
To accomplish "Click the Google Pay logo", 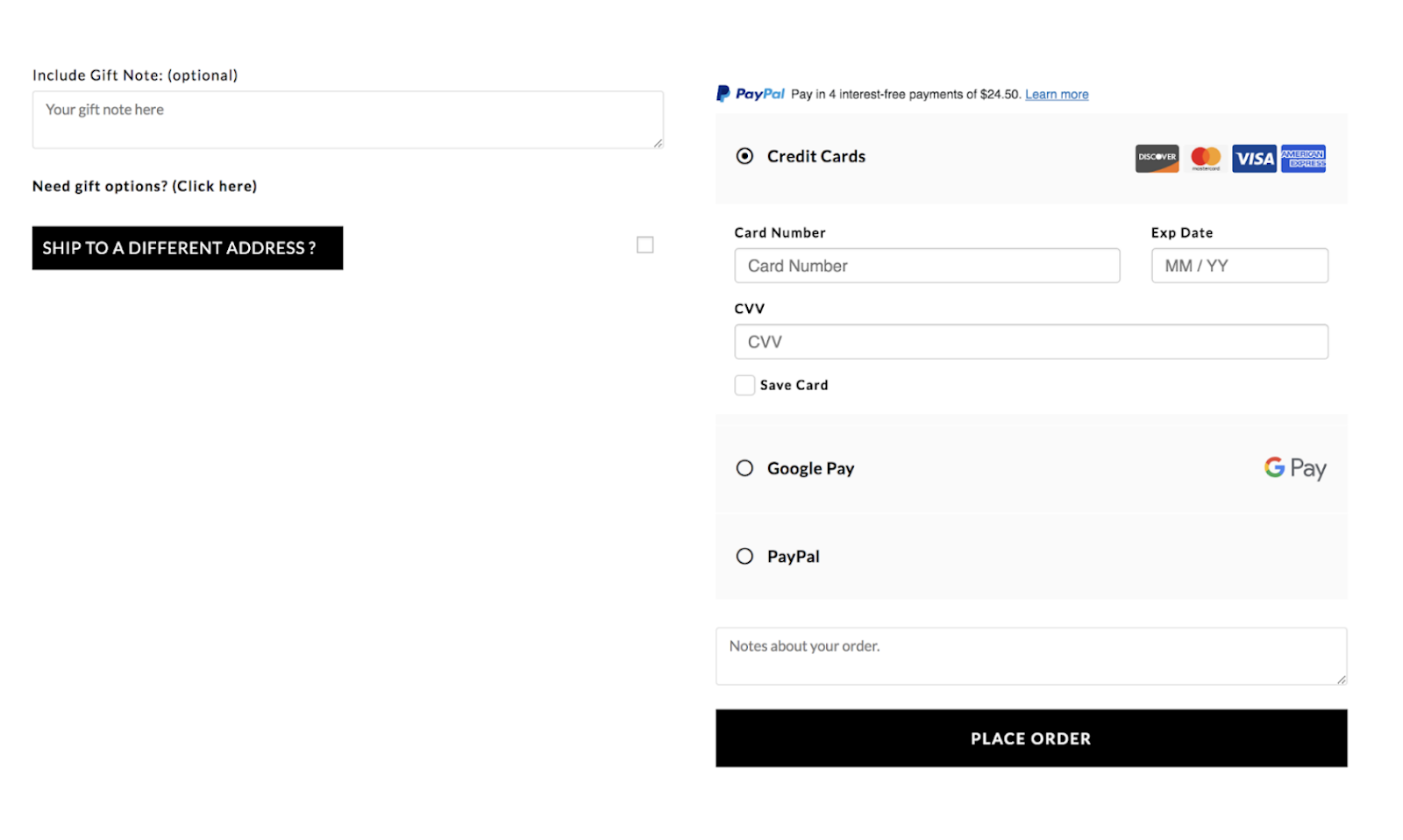I will tap(1295, 468).
